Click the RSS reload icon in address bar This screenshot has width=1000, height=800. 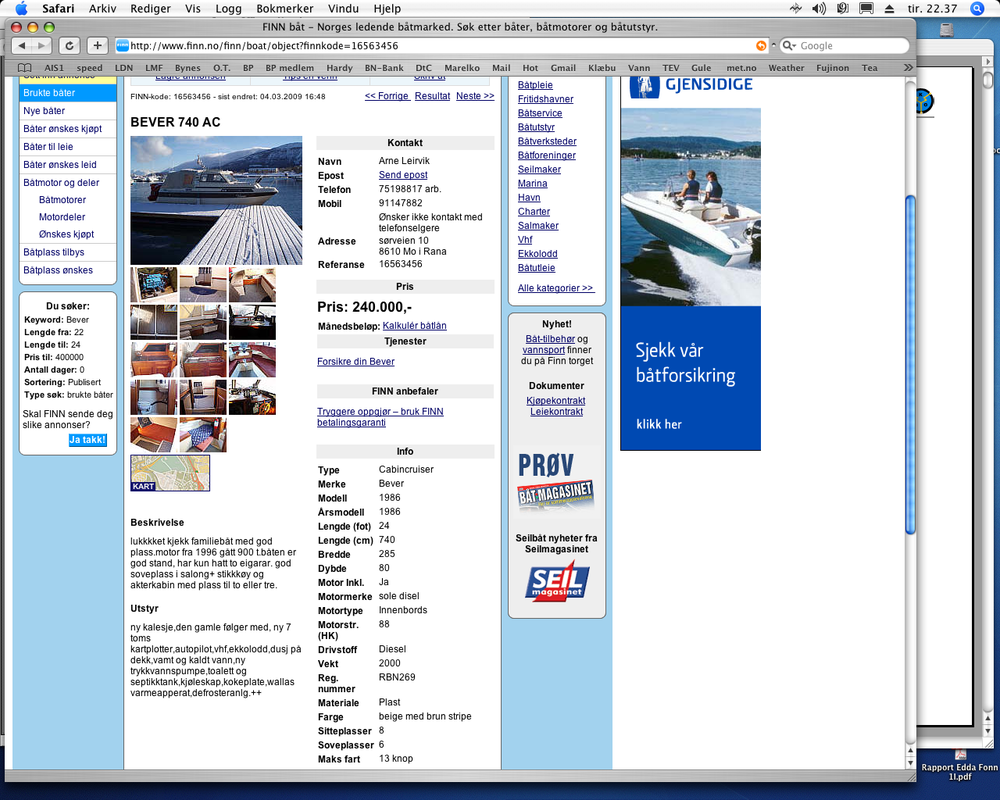(x=761, y=46)
